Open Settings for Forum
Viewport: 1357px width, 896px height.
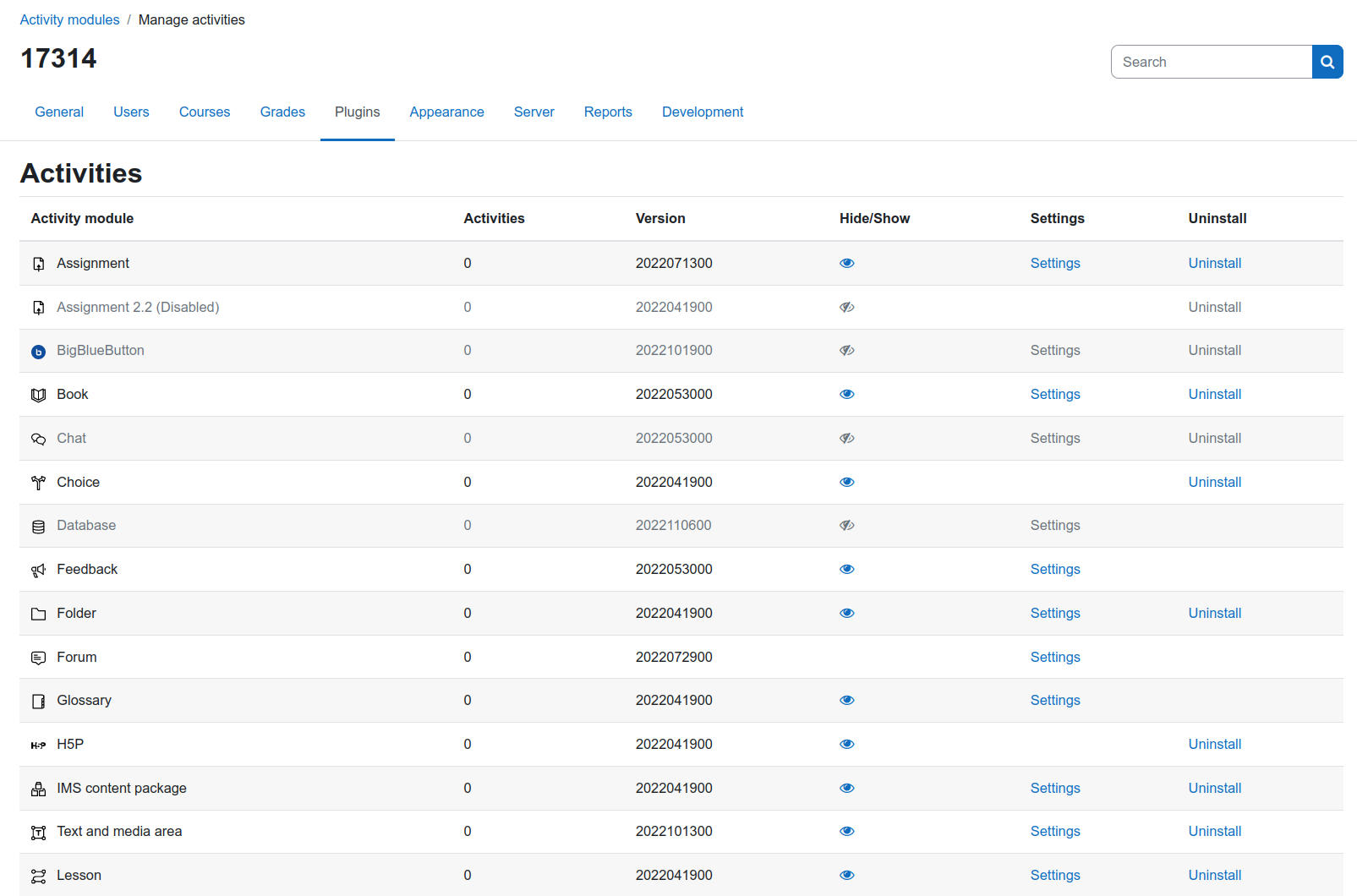[x=1055, y=657]
